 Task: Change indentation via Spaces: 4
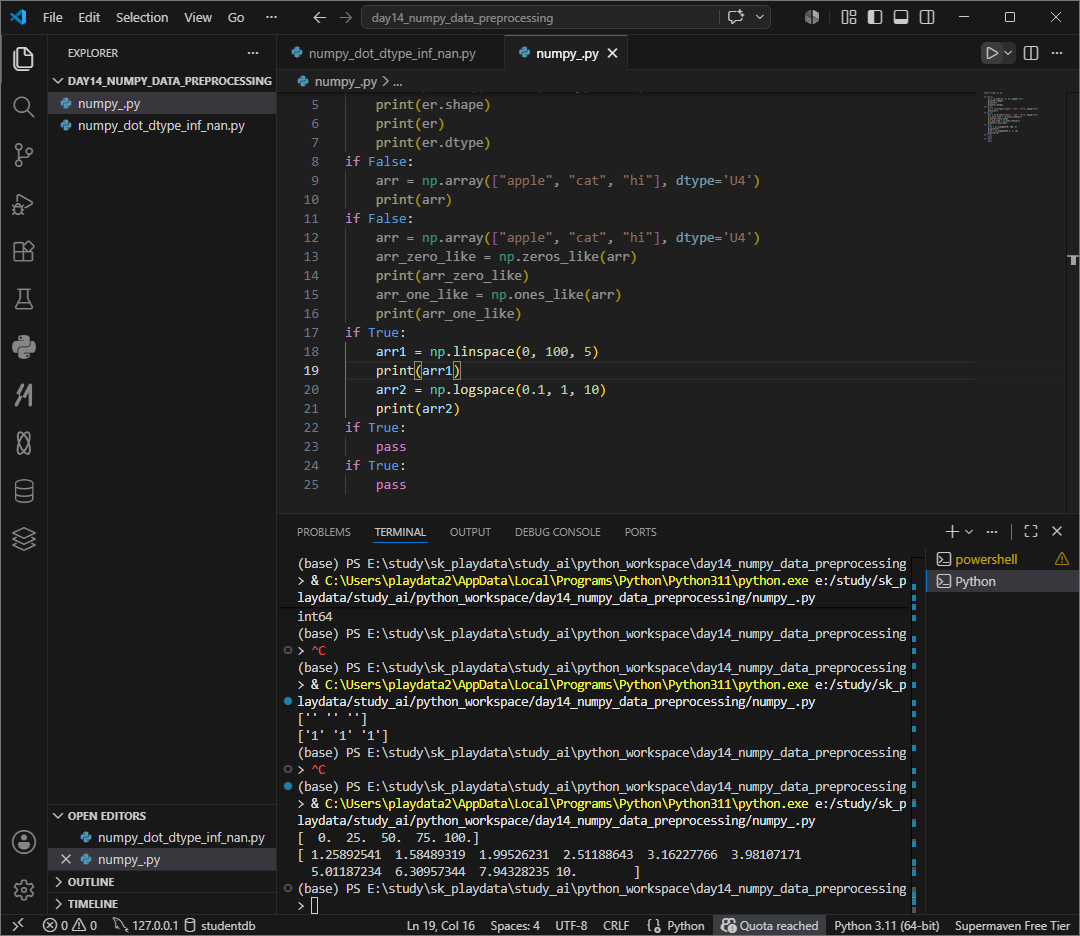[515, 925]
